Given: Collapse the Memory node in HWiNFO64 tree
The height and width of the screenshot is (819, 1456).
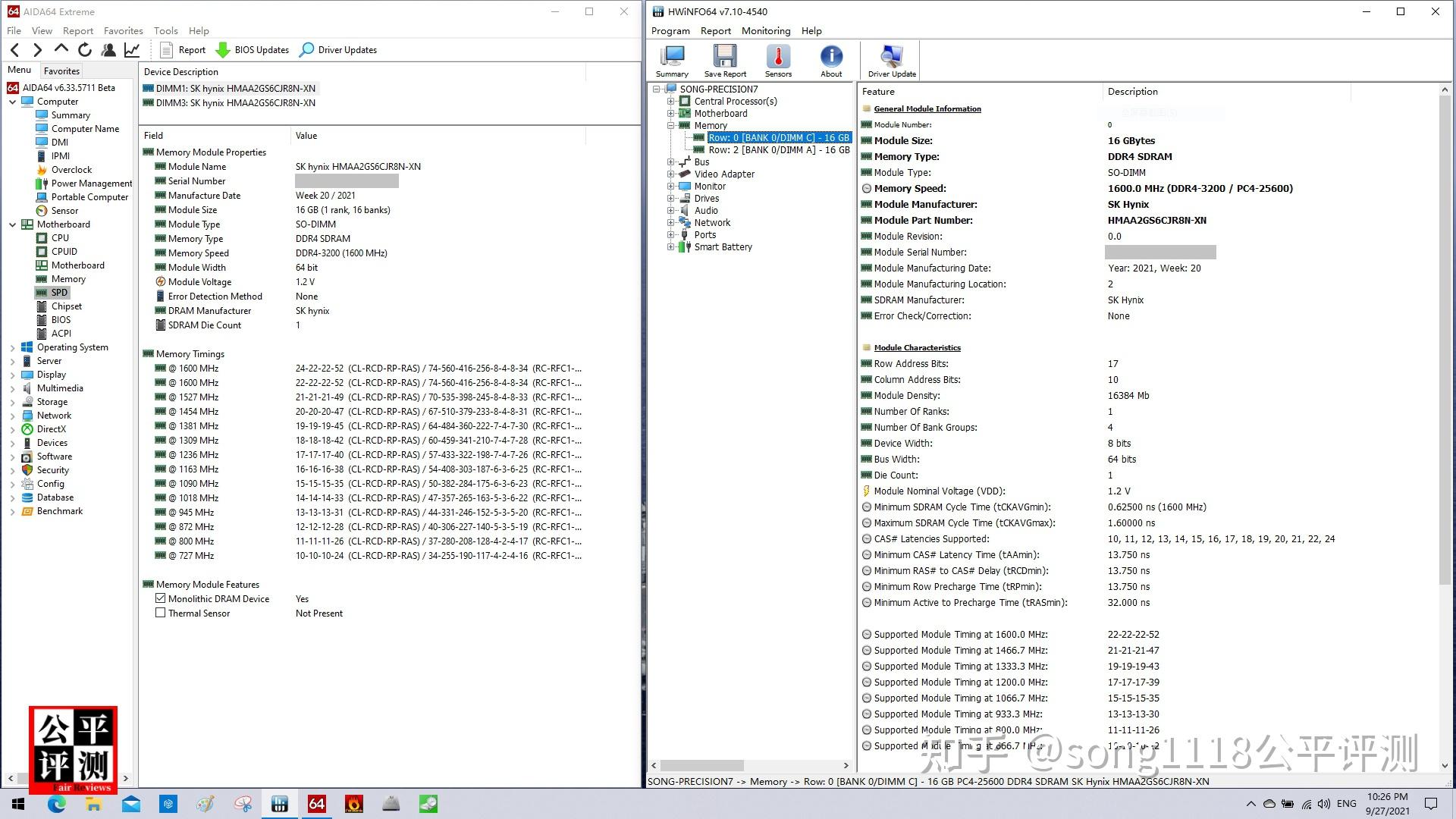Looking at the screenshot, I should [x=670, y=125].
